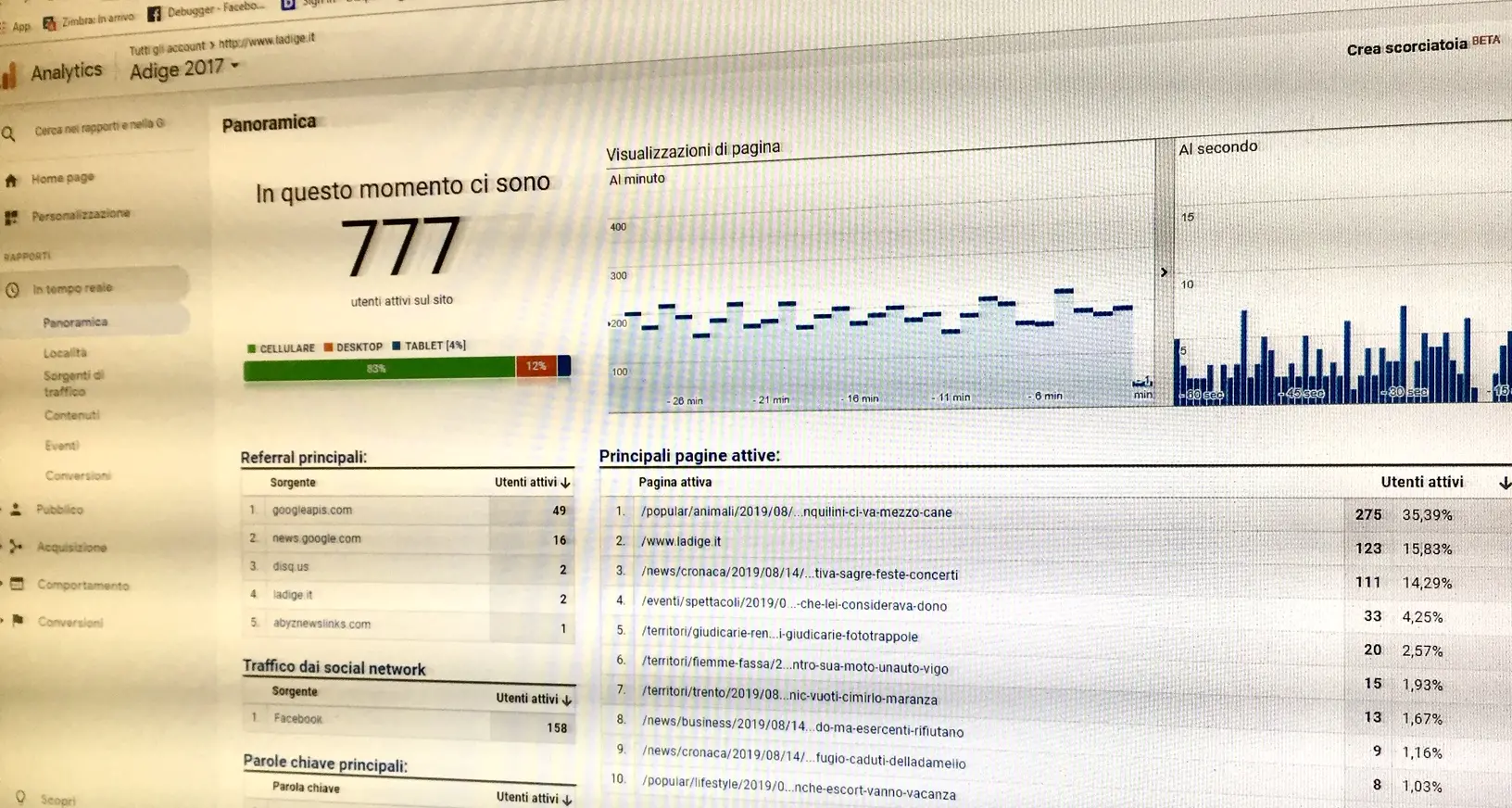Open the Conversioni real-time report

[x=78, y=475]
